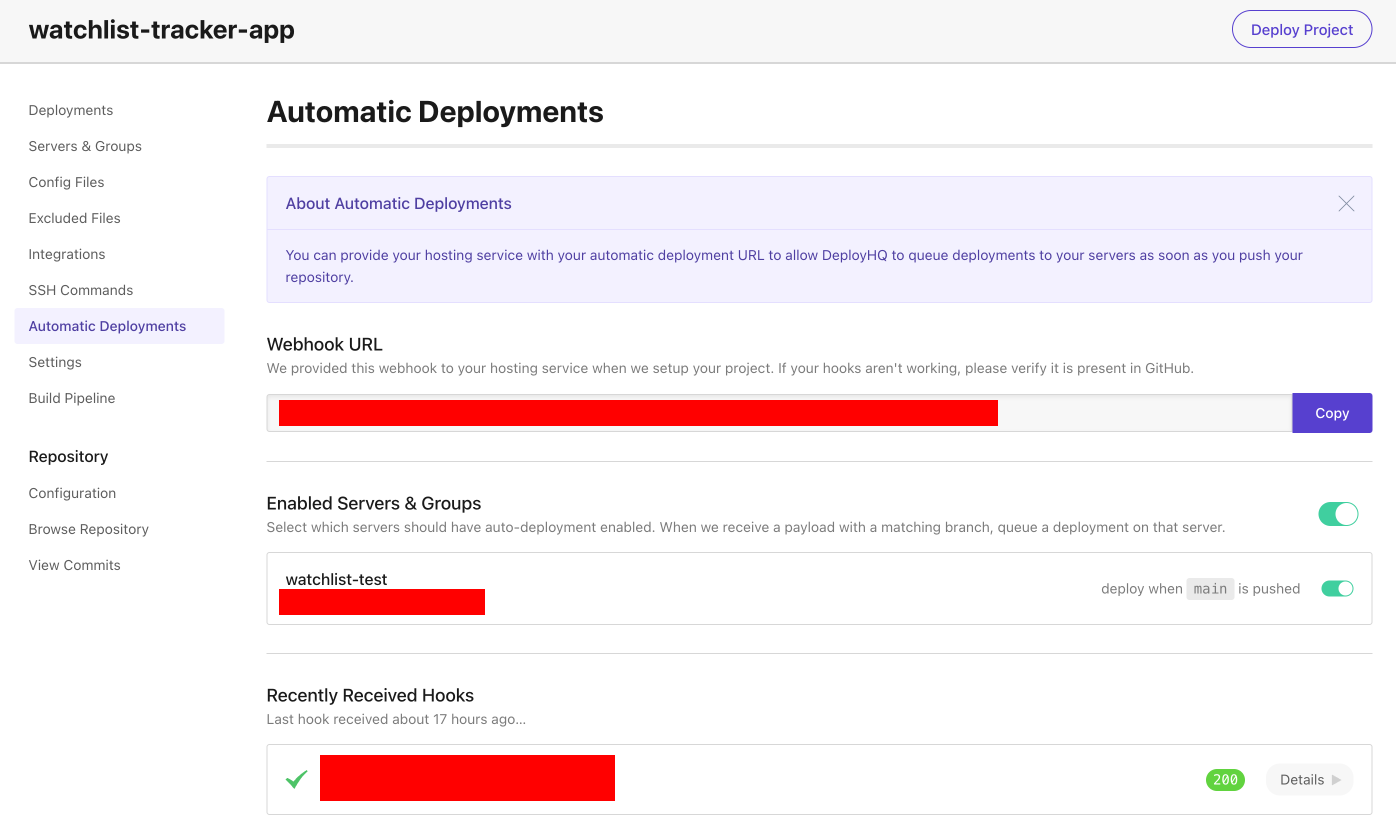
Task: Open the Deployments section
Action: [x=70, y=110]
